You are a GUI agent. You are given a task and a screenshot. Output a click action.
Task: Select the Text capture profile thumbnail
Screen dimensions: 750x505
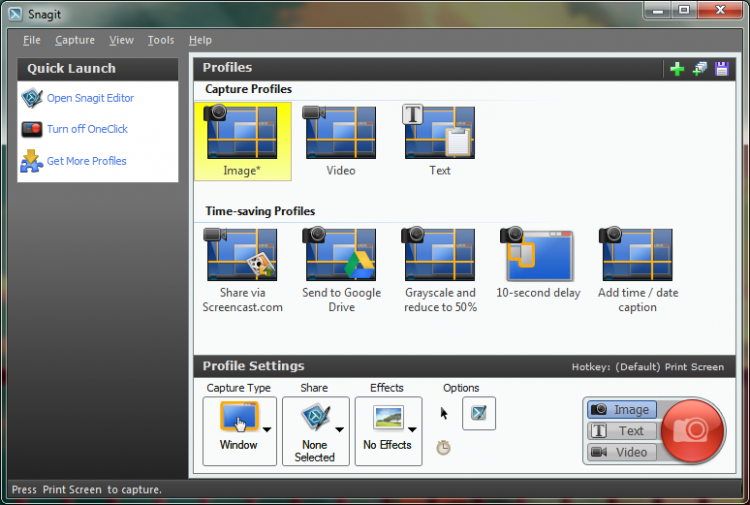(440, 141)
